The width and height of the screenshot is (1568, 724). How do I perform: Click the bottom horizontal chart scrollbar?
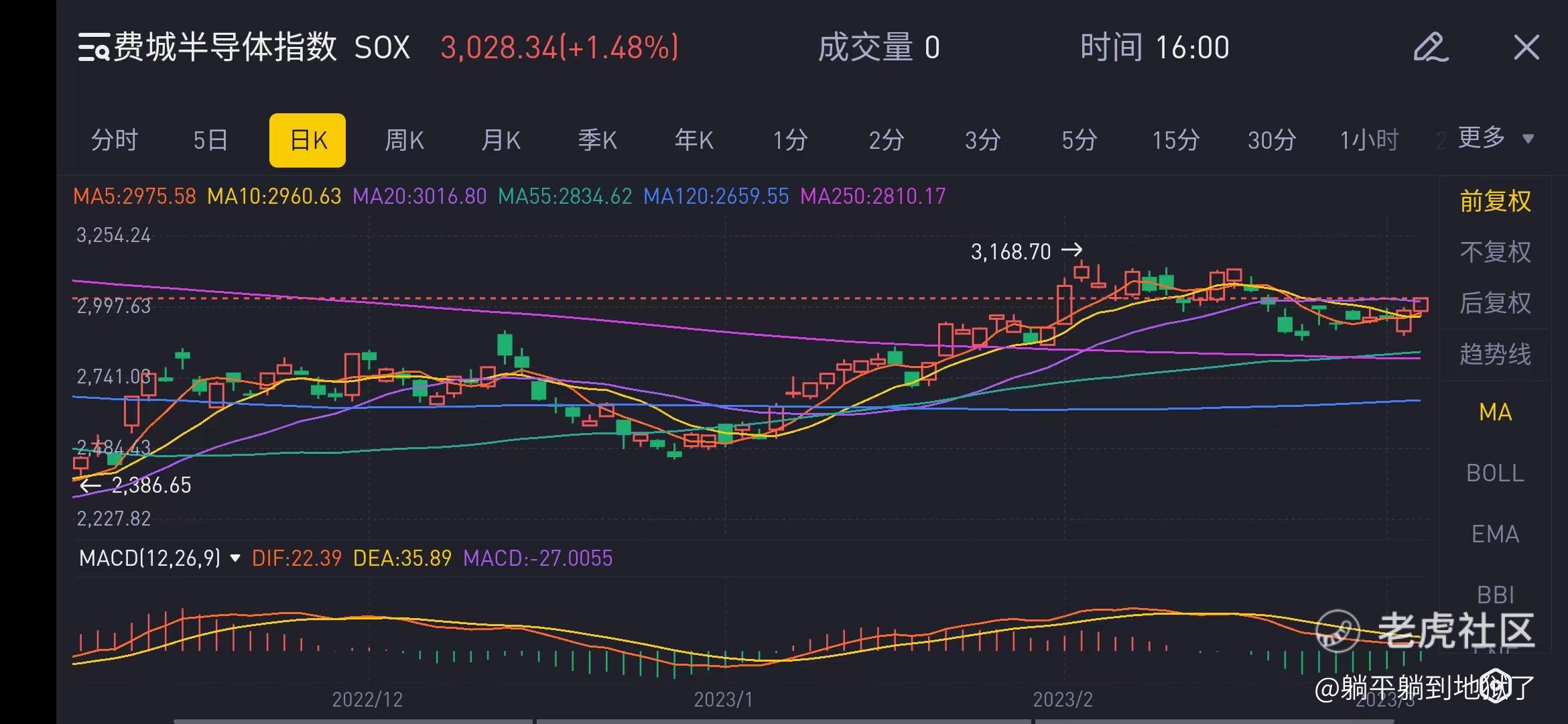783,721
